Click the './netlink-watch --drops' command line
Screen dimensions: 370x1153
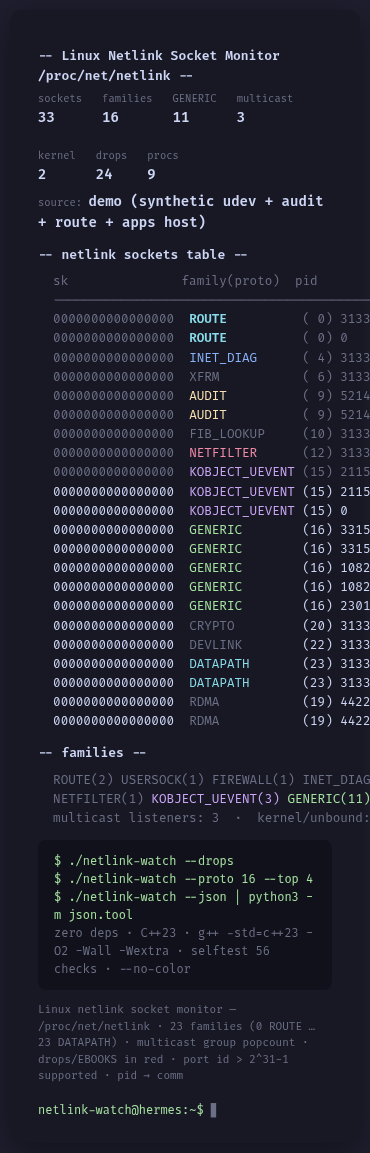[x=143, y=860]
